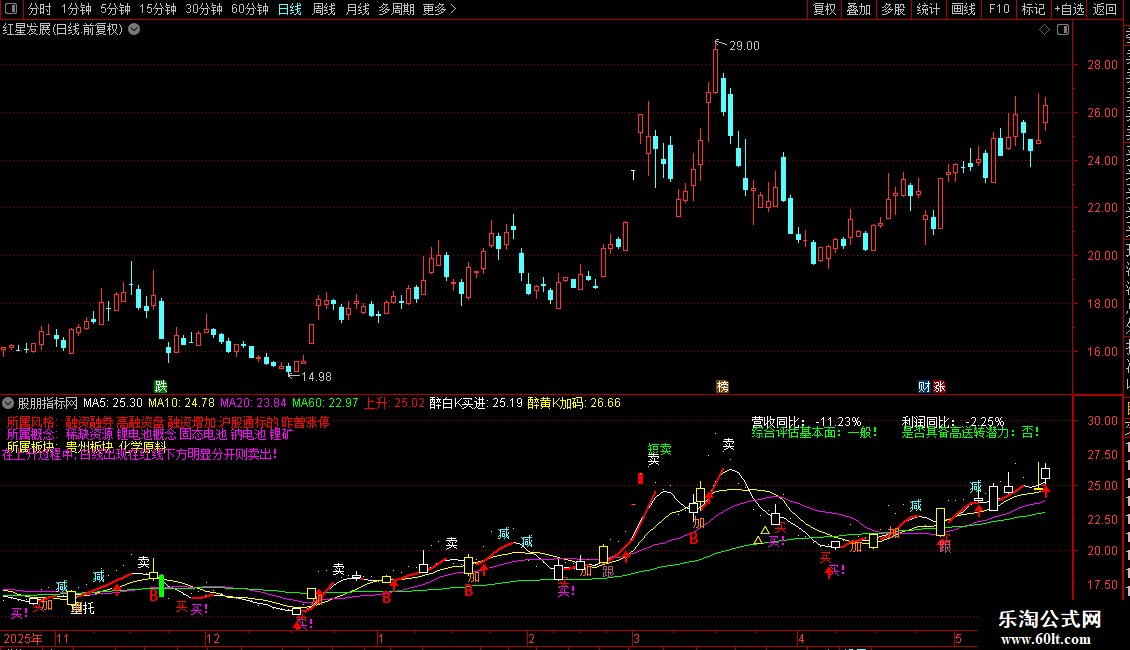
Task: Enable the 画线 drawing tool
Action: click(x=963, y=9)
